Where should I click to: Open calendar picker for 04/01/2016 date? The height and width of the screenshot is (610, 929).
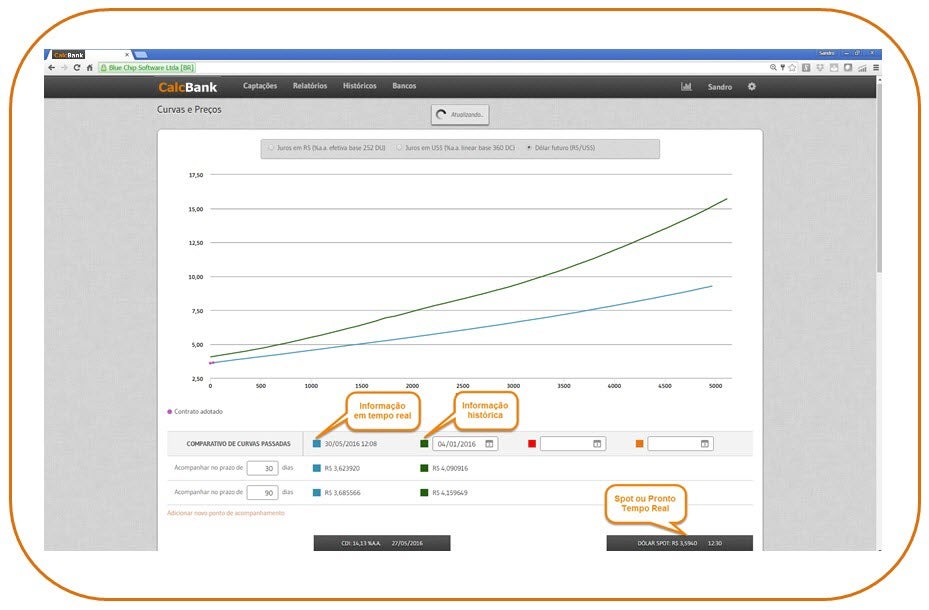coord(490,443)
